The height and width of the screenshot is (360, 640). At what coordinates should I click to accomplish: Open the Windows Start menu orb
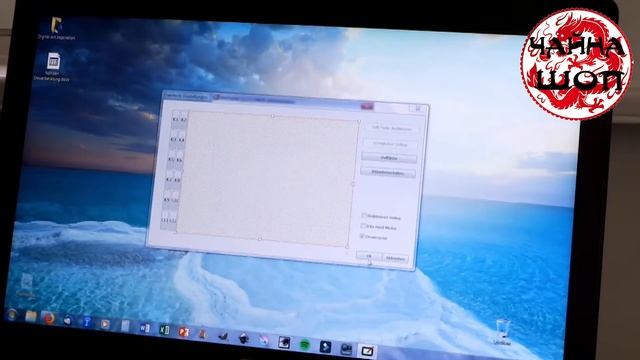(12, 314)
